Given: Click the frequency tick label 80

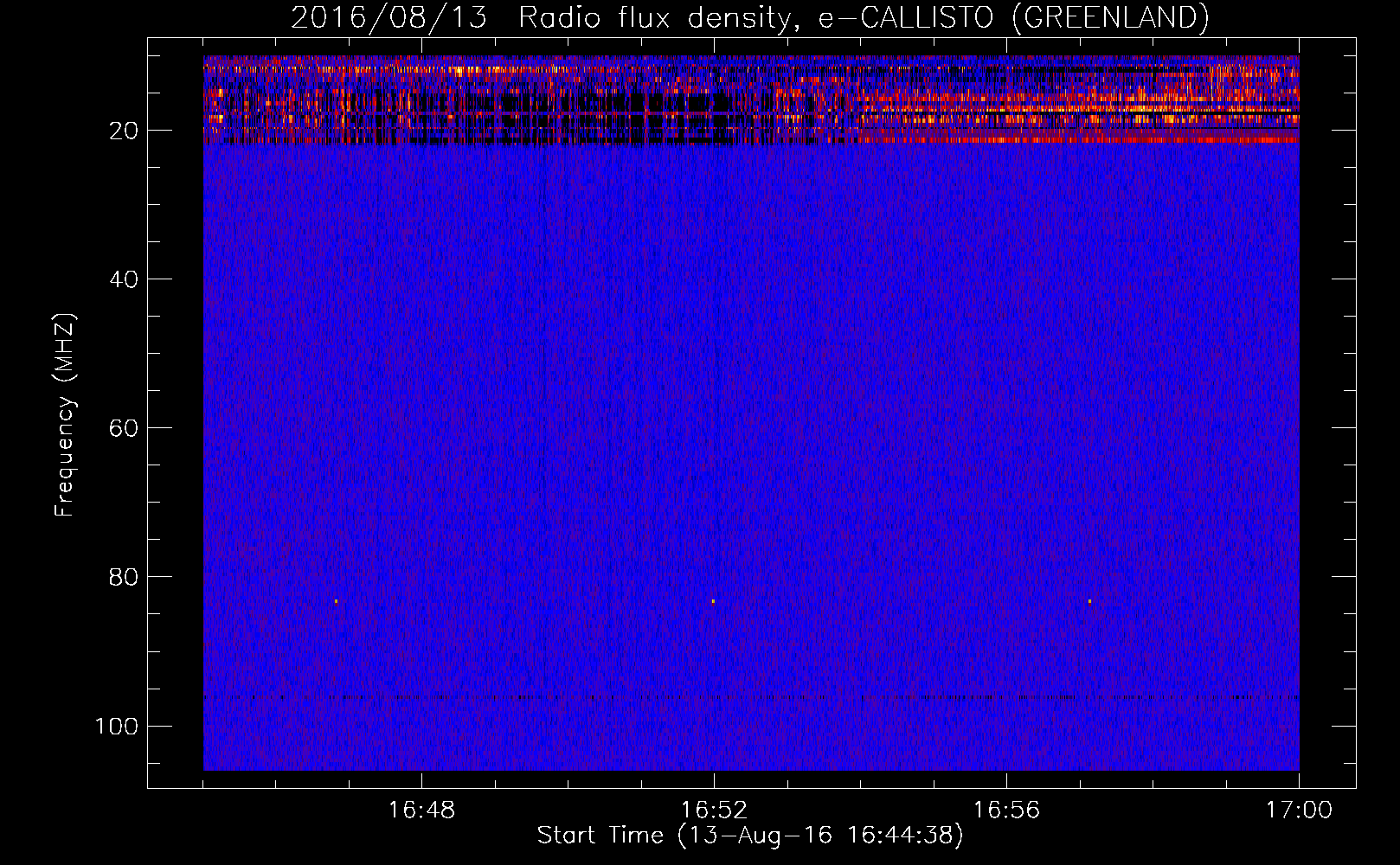Looking at the screenshot, I should click(124, 577).
